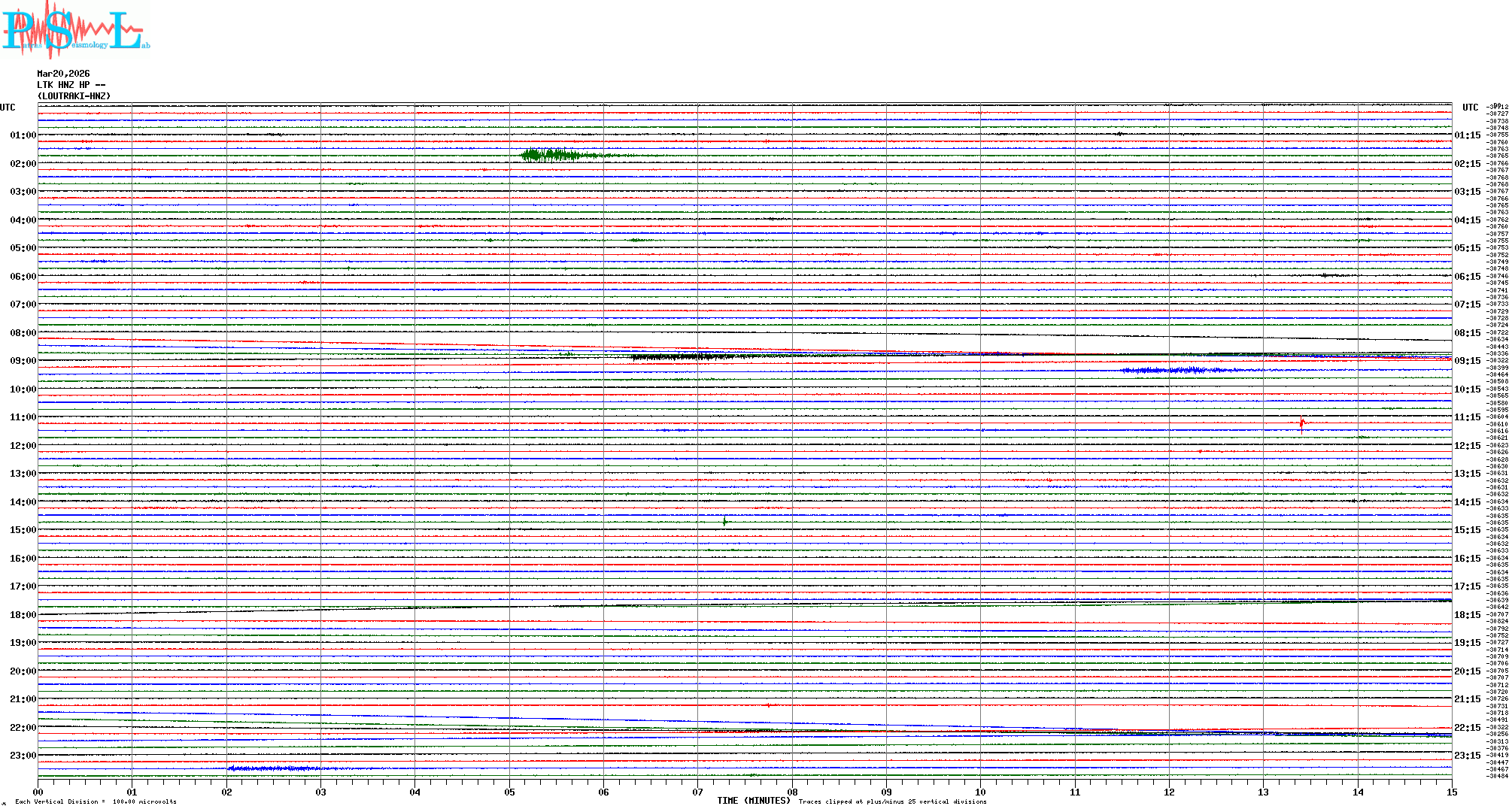Click the 22:15 time label on right
Image resolution: width=1512 pixels, height=812 pixels.
(1467, 728)
